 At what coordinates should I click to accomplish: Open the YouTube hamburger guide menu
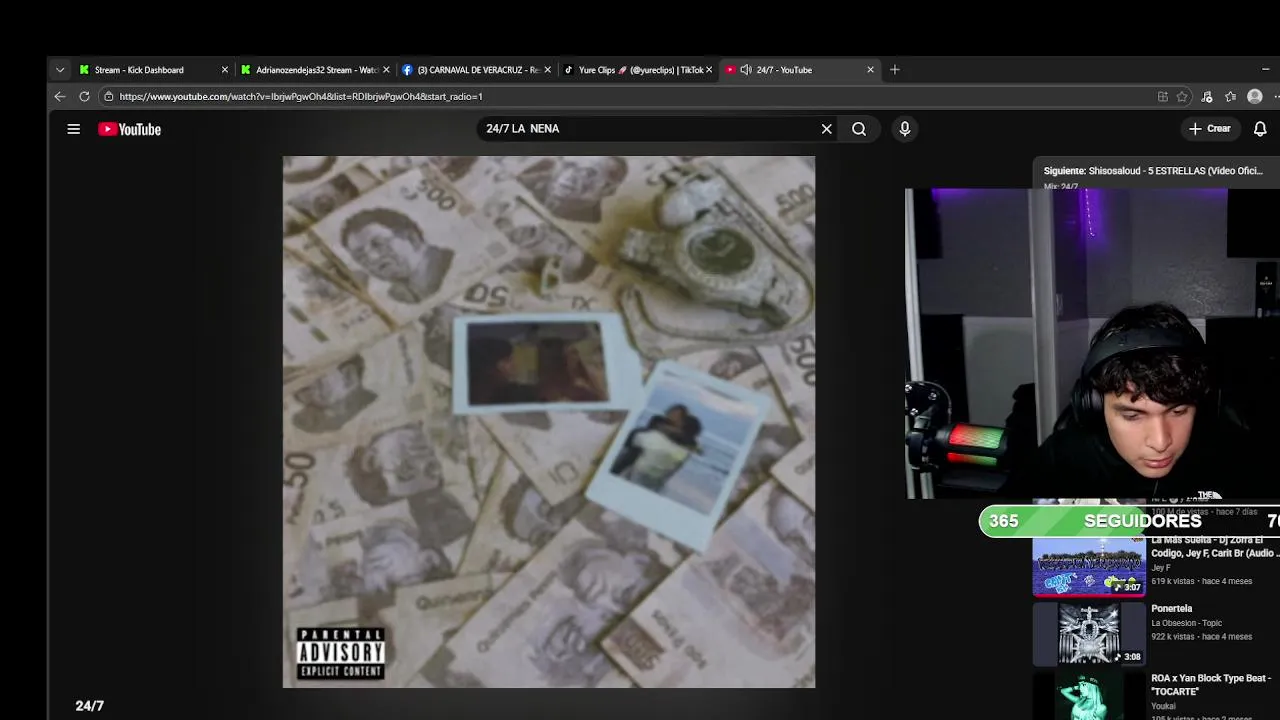(x=73, y=129)
